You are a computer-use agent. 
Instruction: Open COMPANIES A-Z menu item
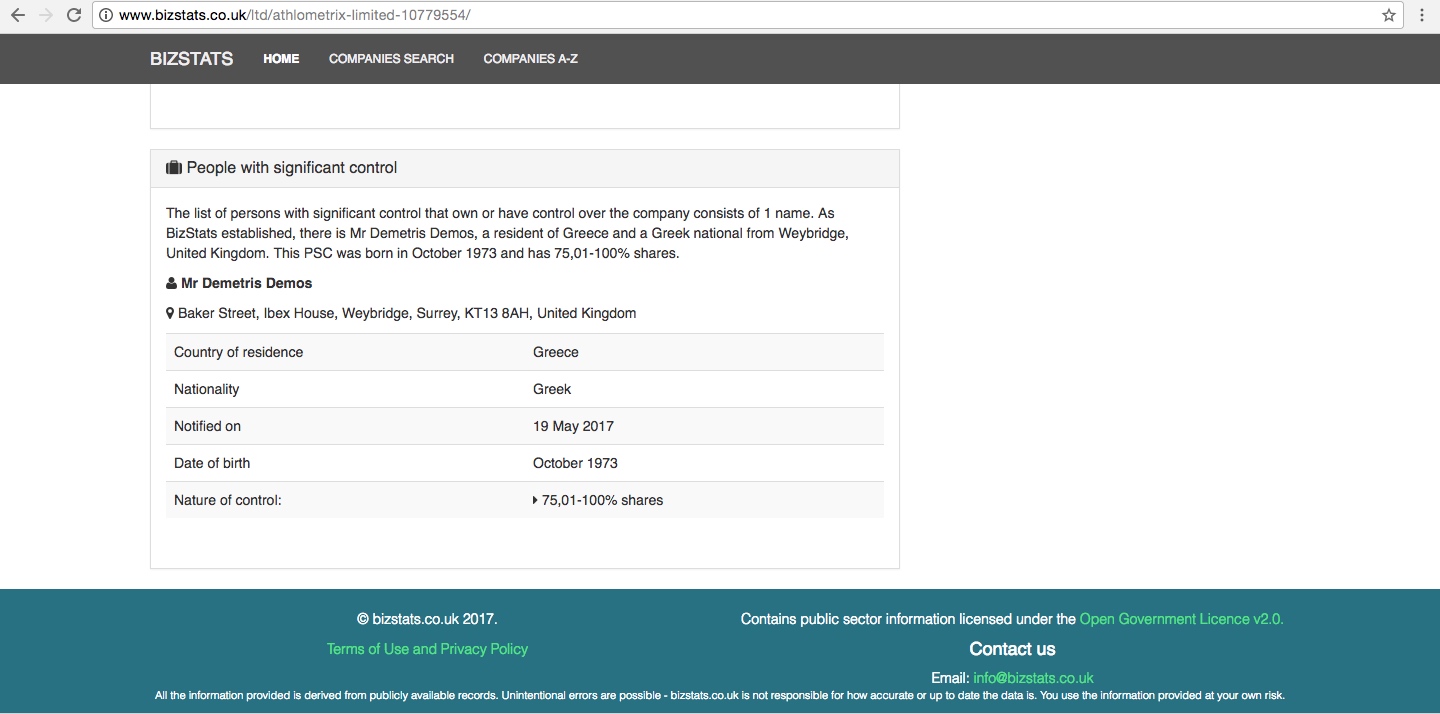530,59
